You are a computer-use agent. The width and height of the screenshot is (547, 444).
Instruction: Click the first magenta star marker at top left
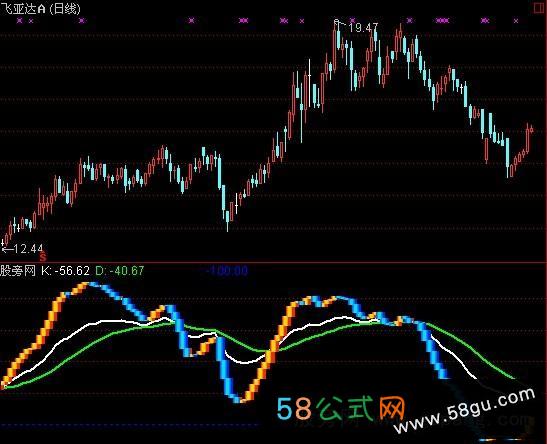20,21
